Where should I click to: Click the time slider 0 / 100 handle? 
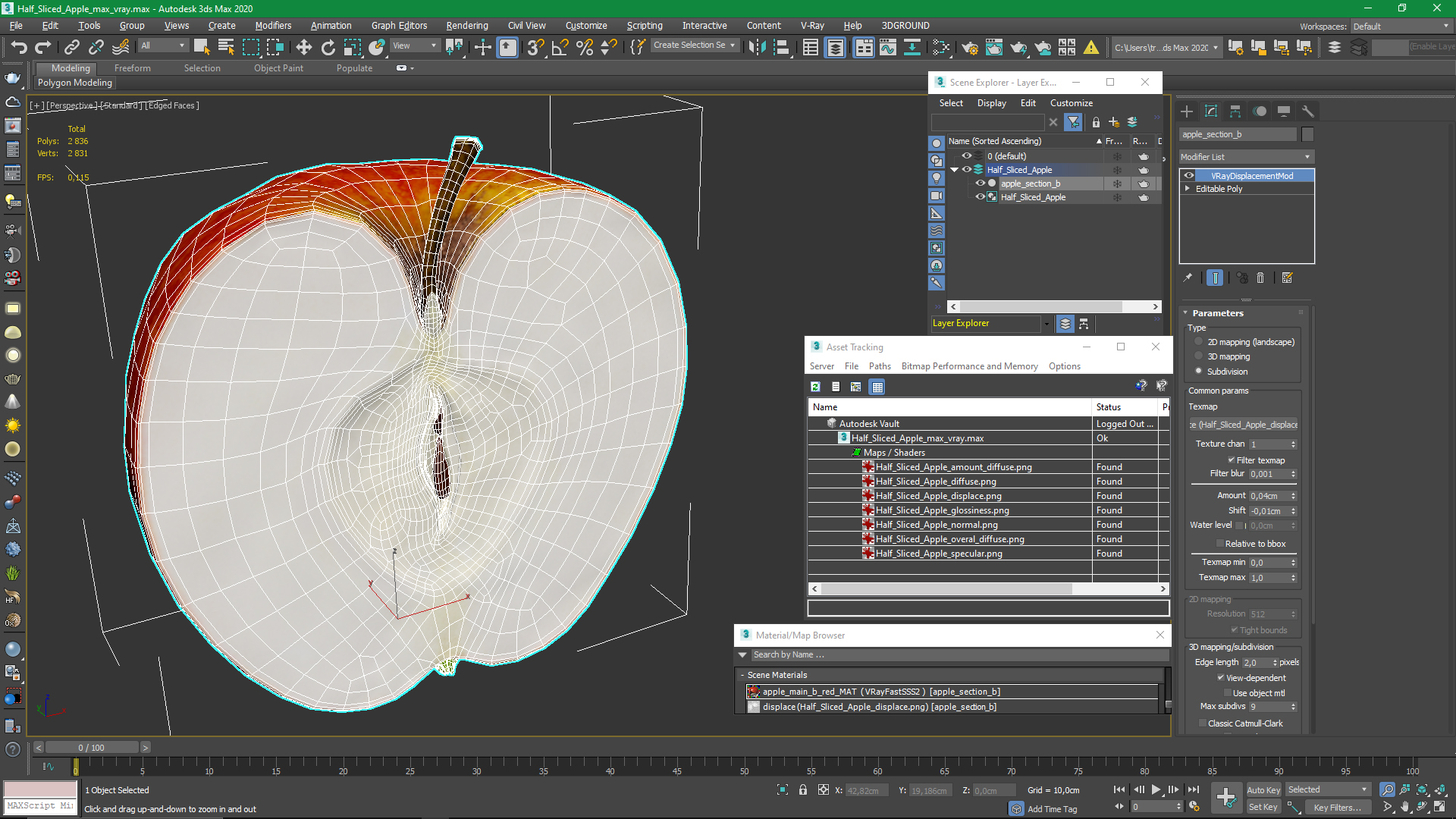[x=91, y=748]
